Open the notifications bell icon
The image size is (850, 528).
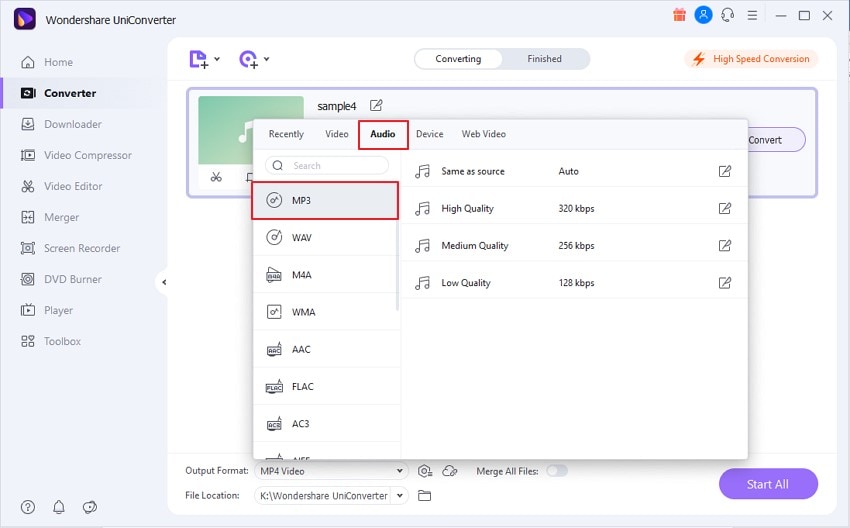59,507
